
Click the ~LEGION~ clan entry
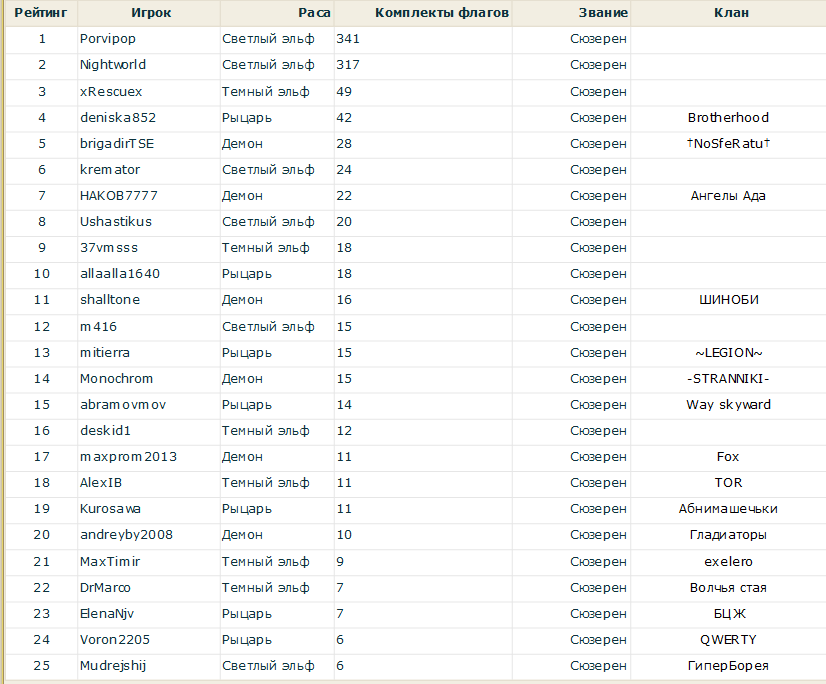click(x=728, y=352)
